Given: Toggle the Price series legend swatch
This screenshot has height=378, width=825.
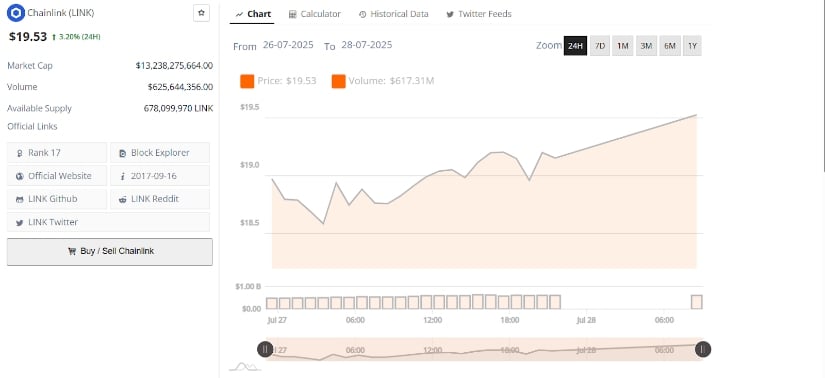Looking at the screenshot, I should tap(247, 81).
